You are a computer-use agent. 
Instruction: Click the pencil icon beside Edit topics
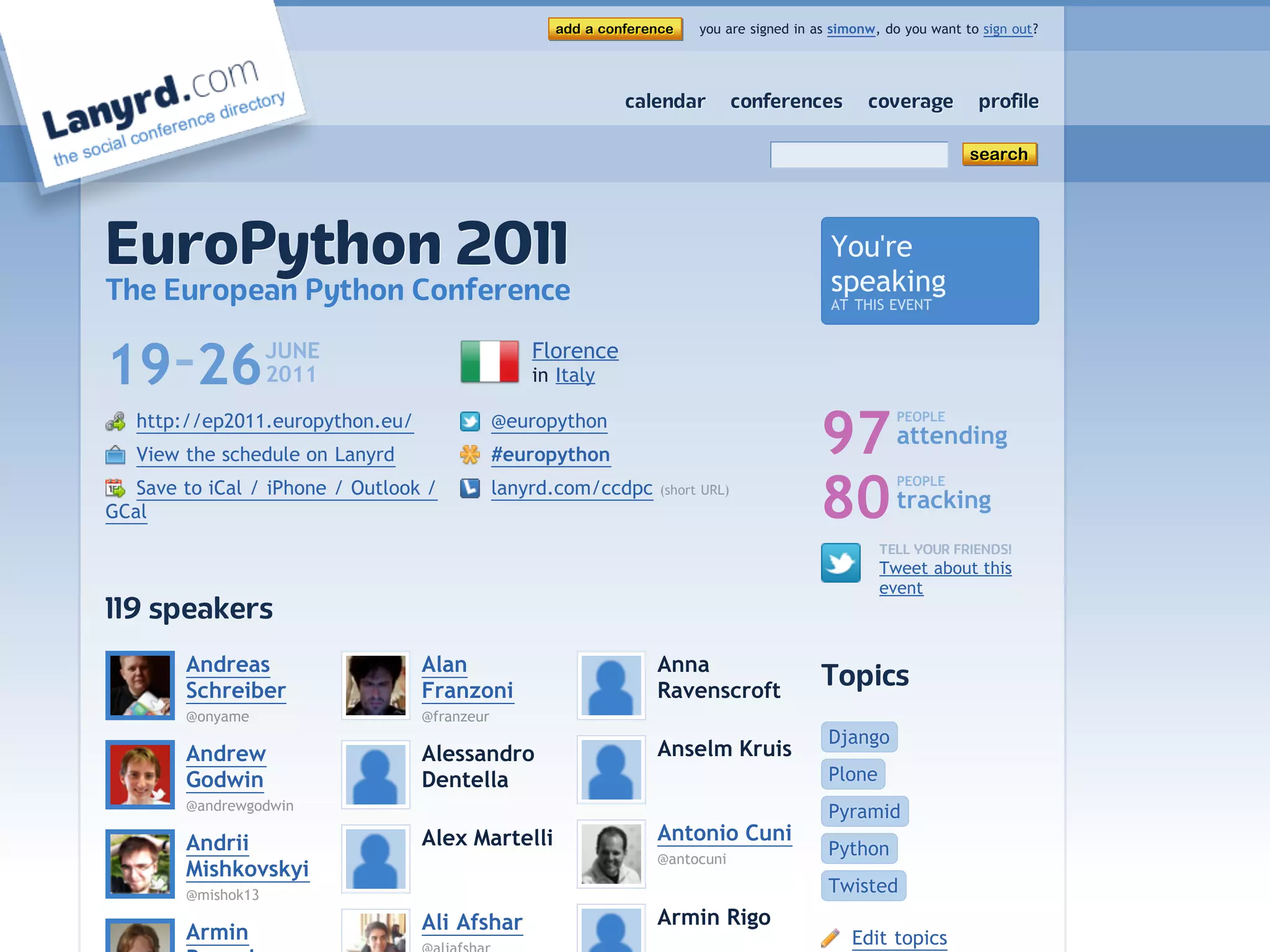[x=830, y=938]
